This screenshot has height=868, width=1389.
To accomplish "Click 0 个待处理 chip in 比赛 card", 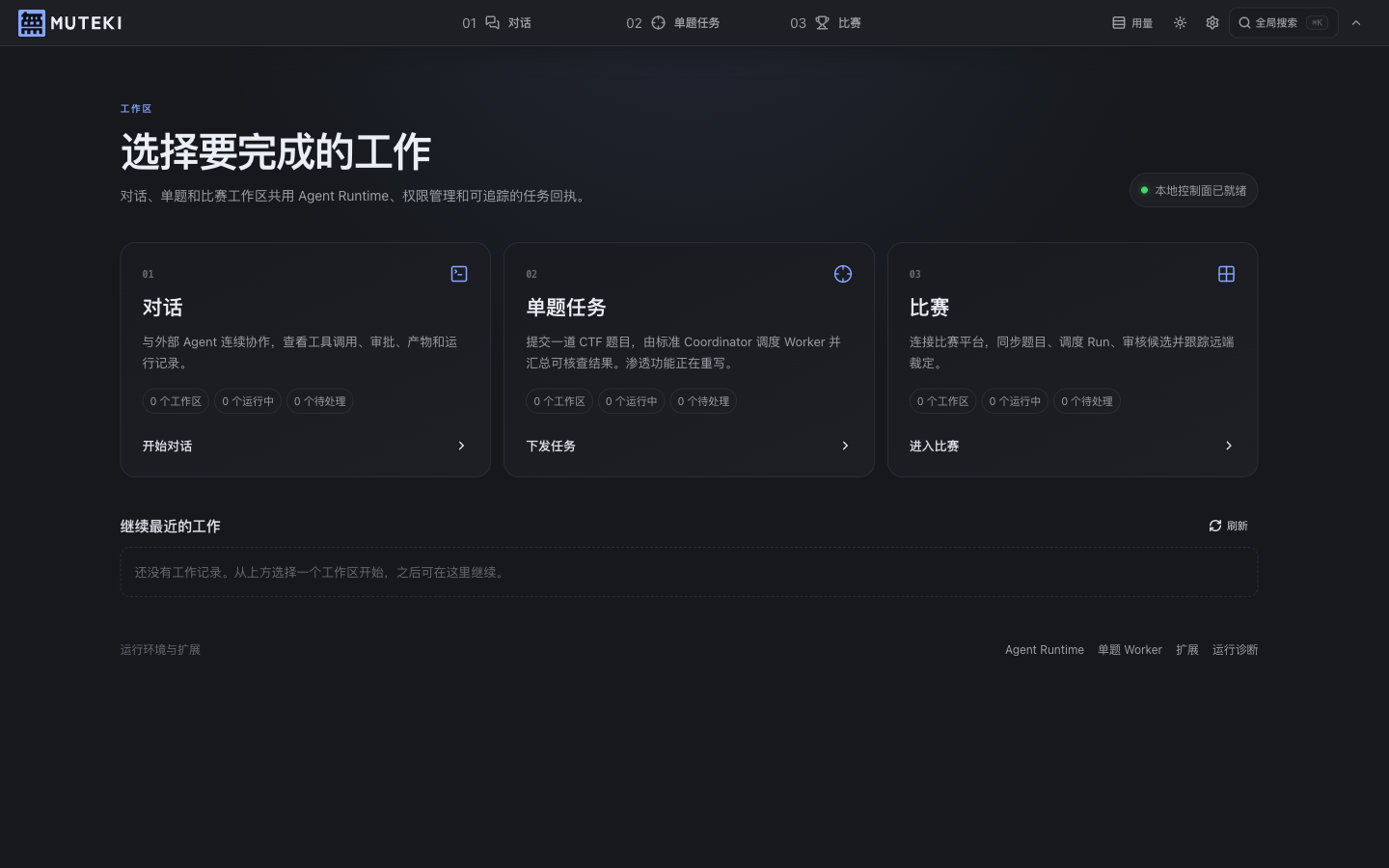I will point(1087,401).
